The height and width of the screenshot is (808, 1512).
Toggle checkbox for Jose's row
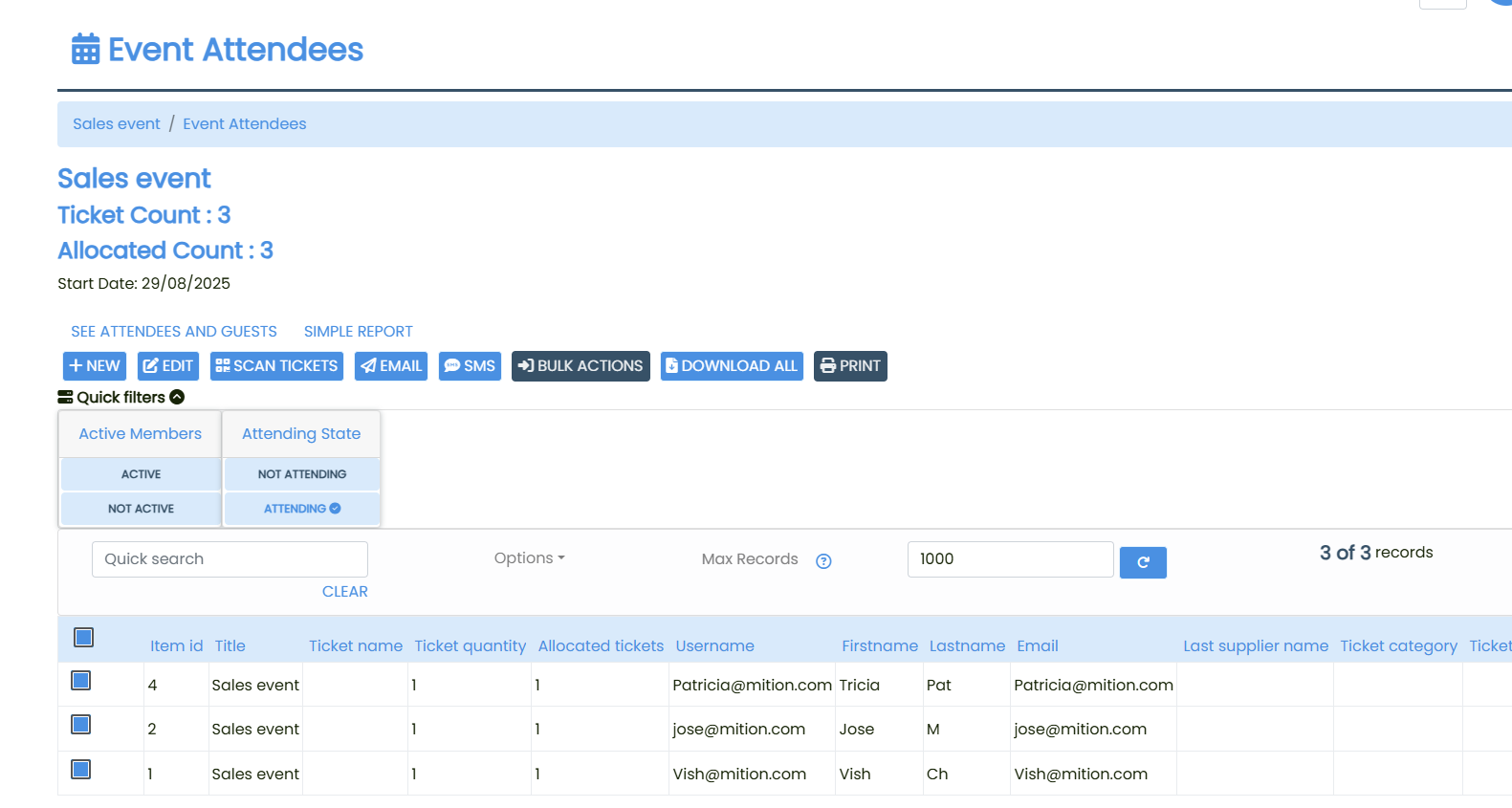pyautogui.click(x=81, y=724)
